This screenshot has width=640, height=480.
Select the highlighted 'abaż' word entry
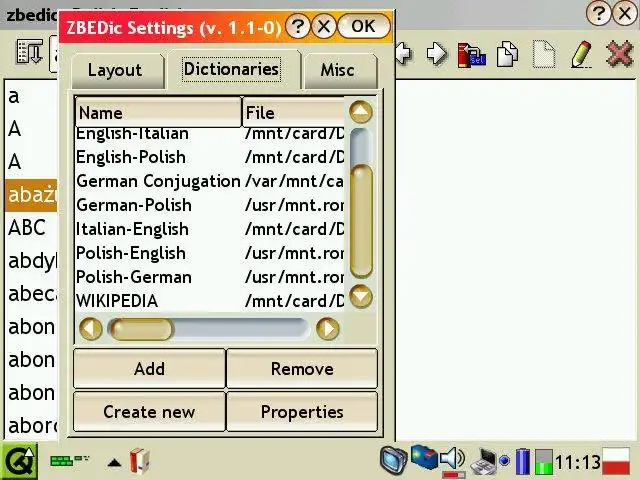[x=31, y=195]
